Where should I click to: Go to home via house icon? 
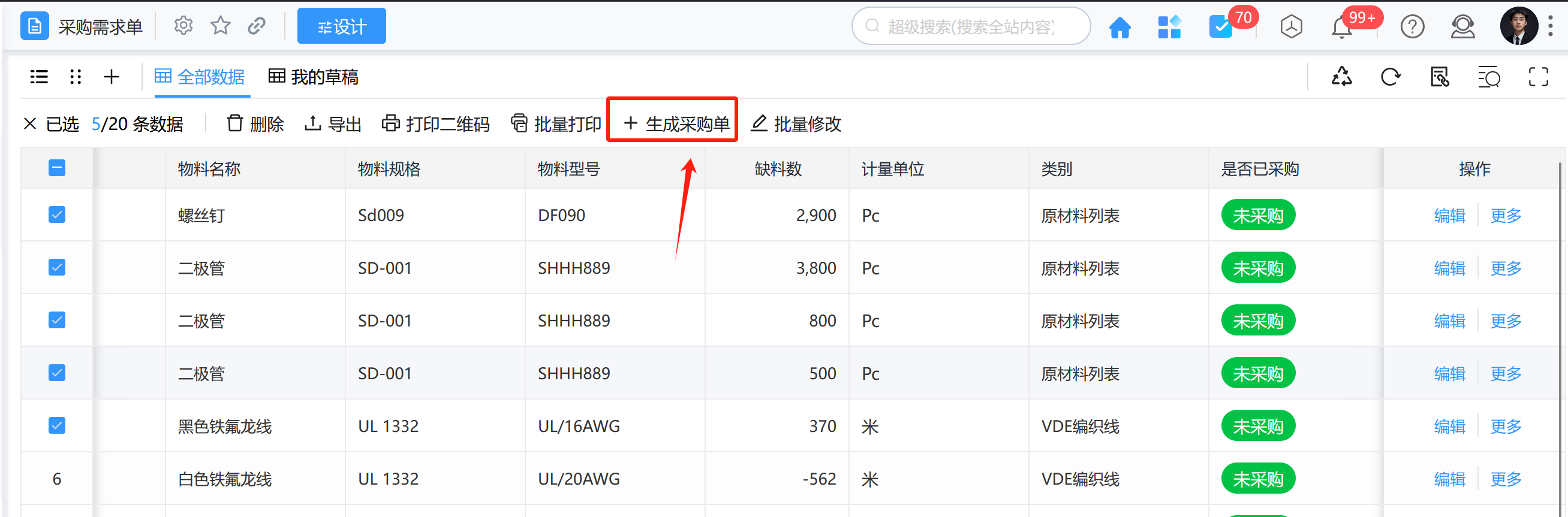tap(1119, 28)
